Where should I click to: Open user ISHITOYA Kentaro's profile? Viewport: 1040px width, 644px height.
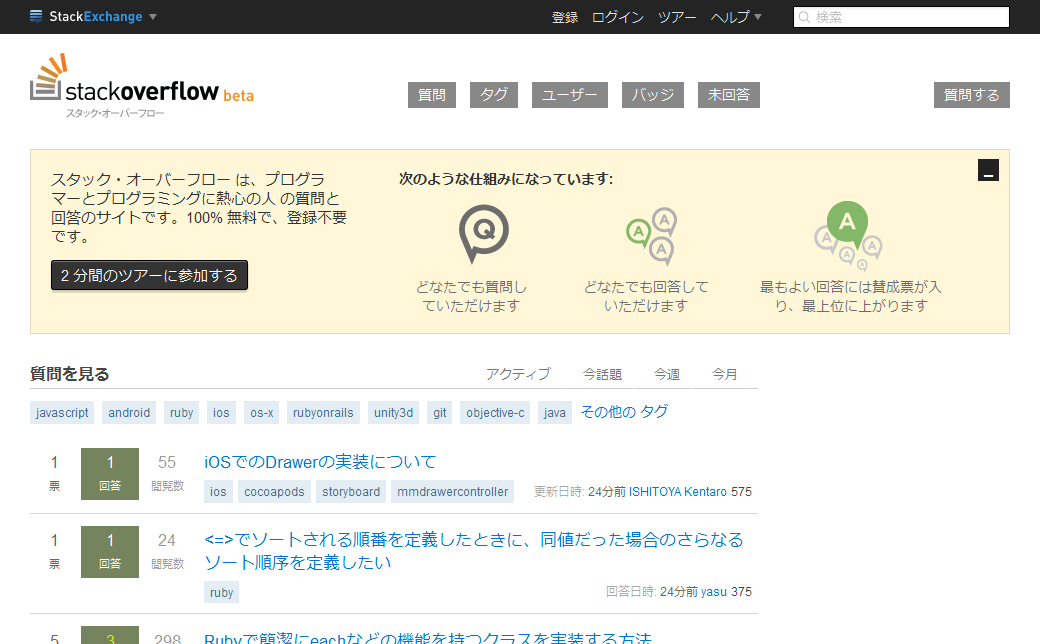pos(678,492)
